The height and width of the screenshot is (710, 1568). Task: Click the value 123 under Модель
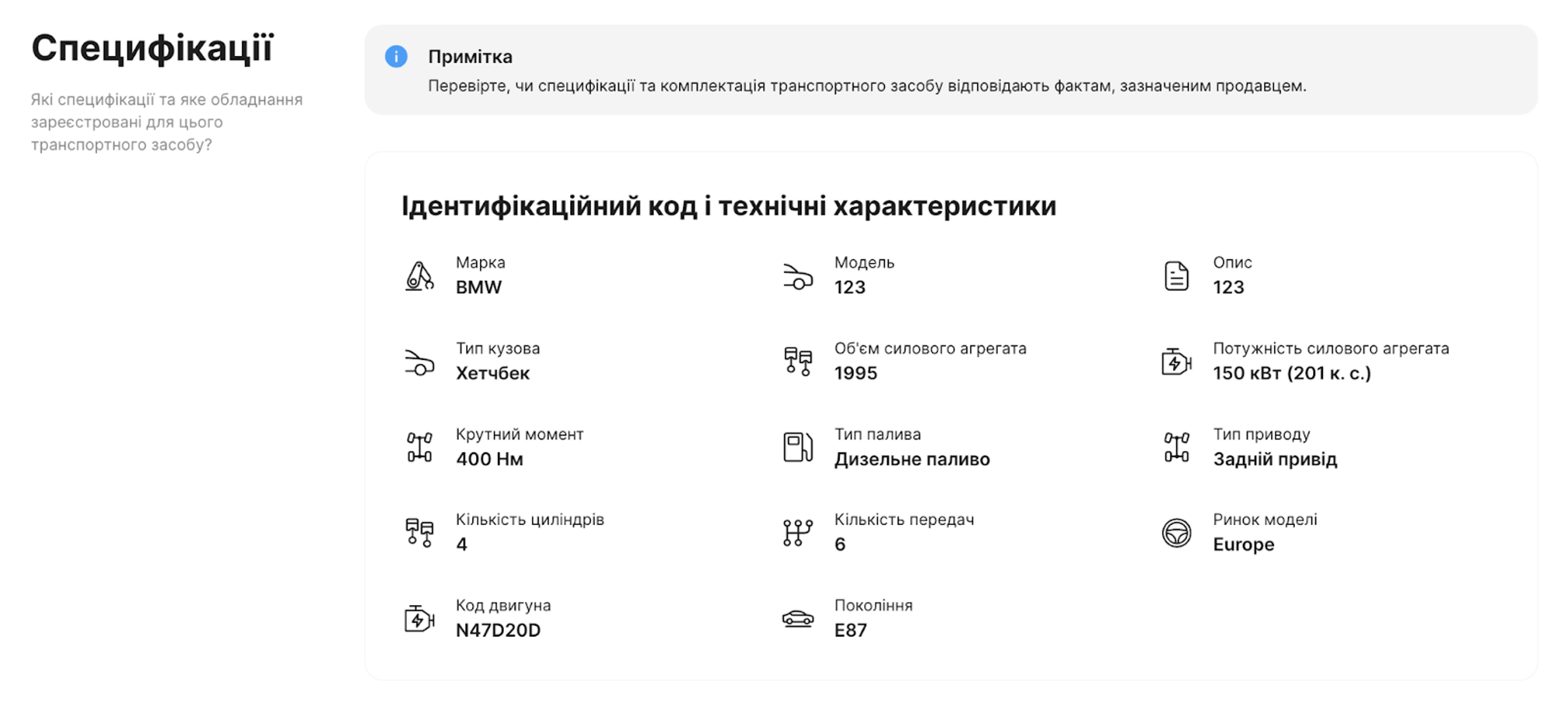click(x=850, y=288)
